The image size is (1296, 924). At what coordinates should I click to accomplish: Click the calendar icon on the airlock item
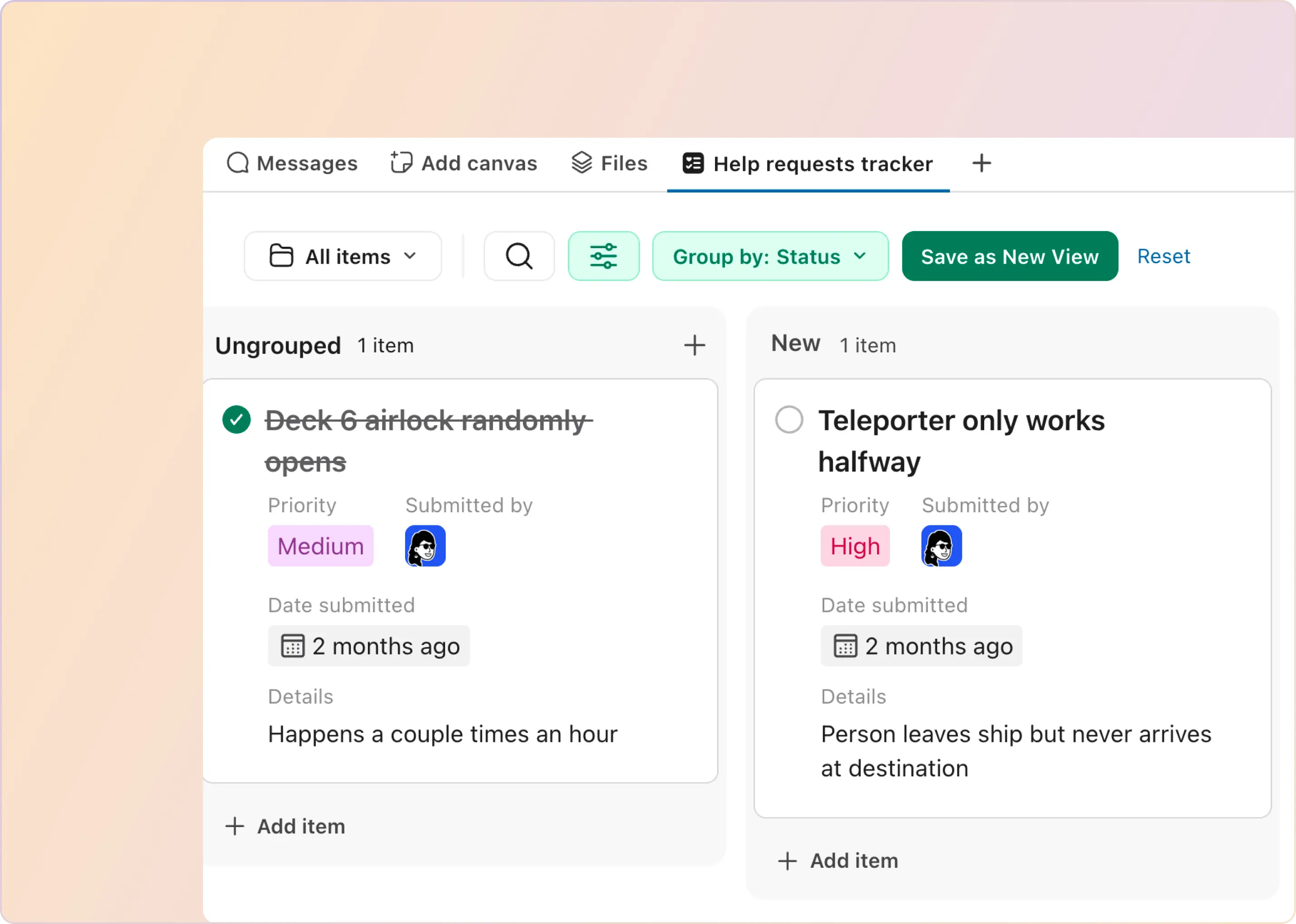[293, 645]
